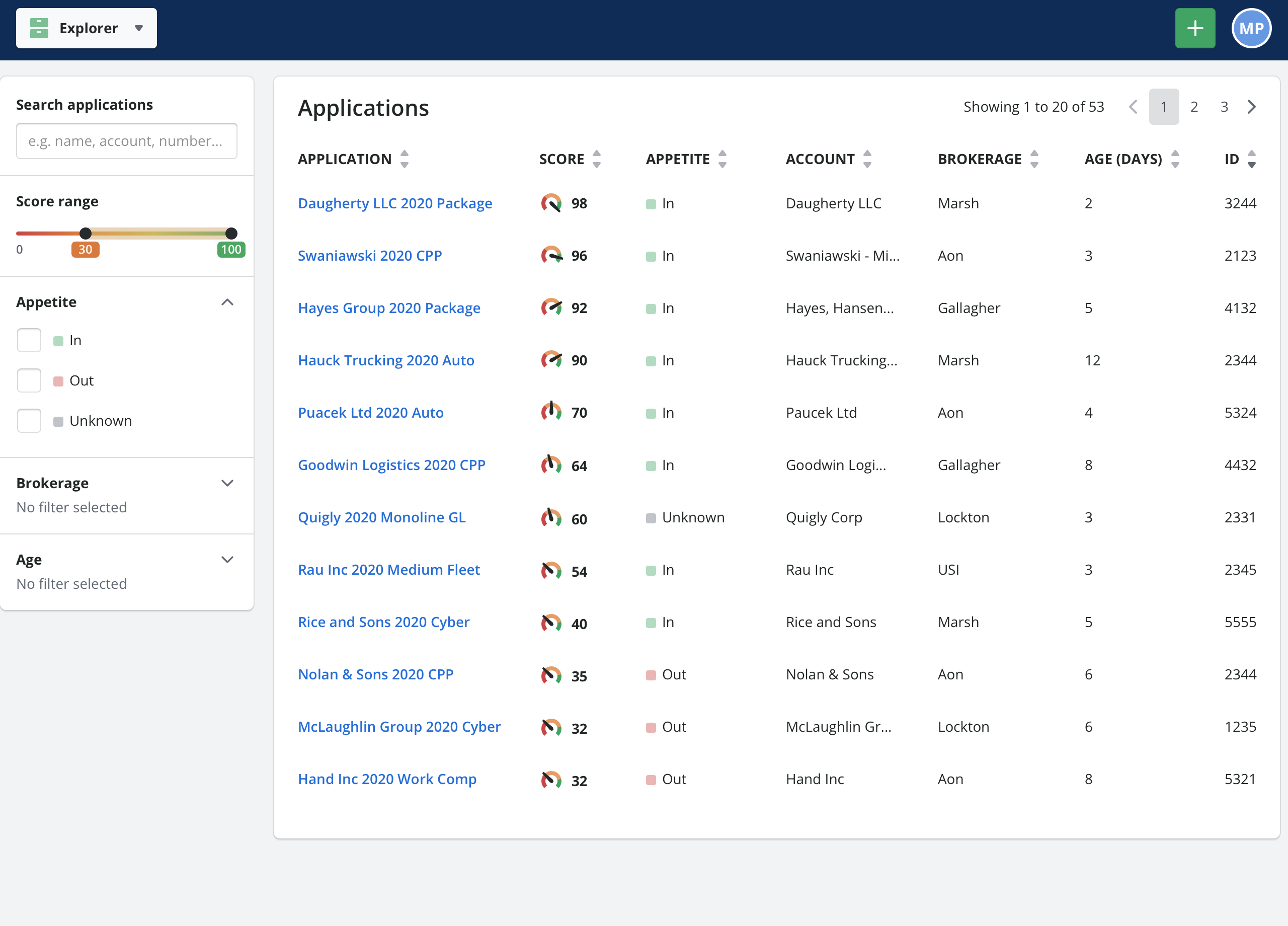Open the Explorer dropdown menu

pyautogui.click(x=87, y=28)
